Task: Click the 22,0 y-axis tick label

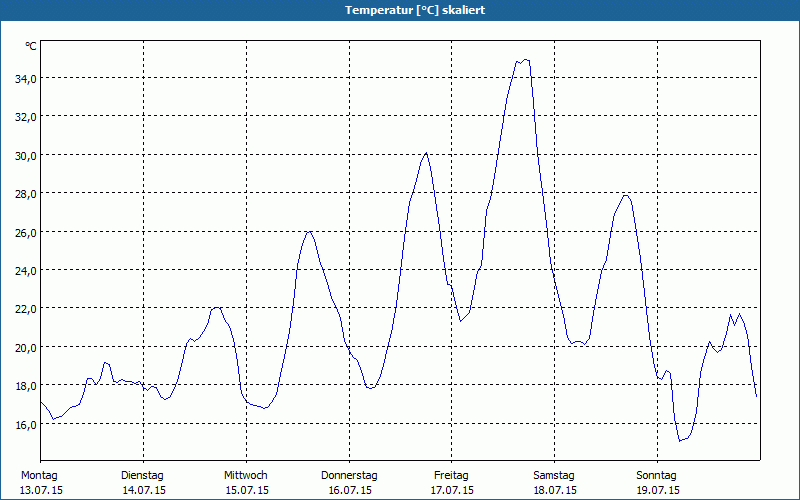Action: (x=23, y=309)
